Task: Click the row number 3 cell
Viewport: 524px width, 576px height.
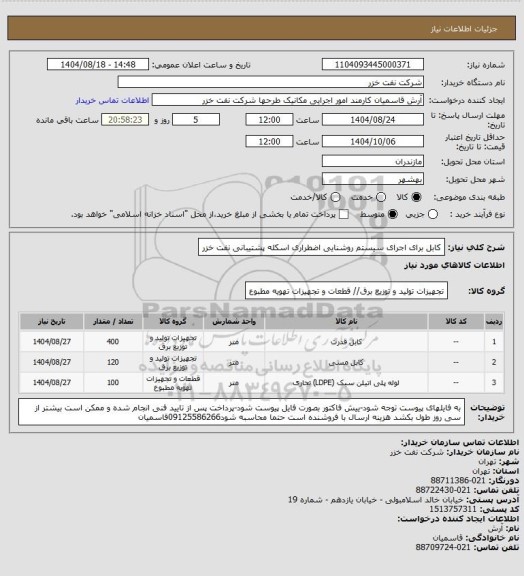Action: [x=494, y=382]
